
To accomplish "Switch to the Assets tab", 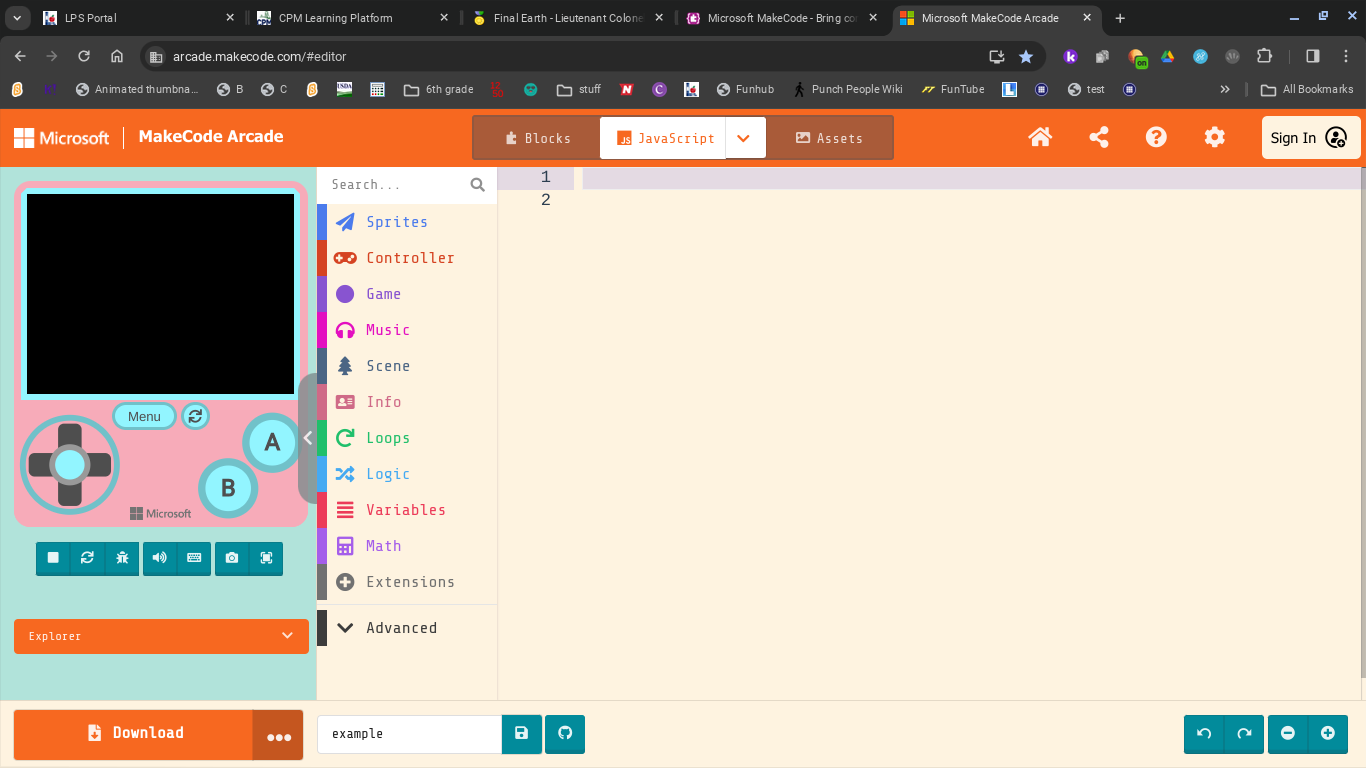I will tap(829, 138).
